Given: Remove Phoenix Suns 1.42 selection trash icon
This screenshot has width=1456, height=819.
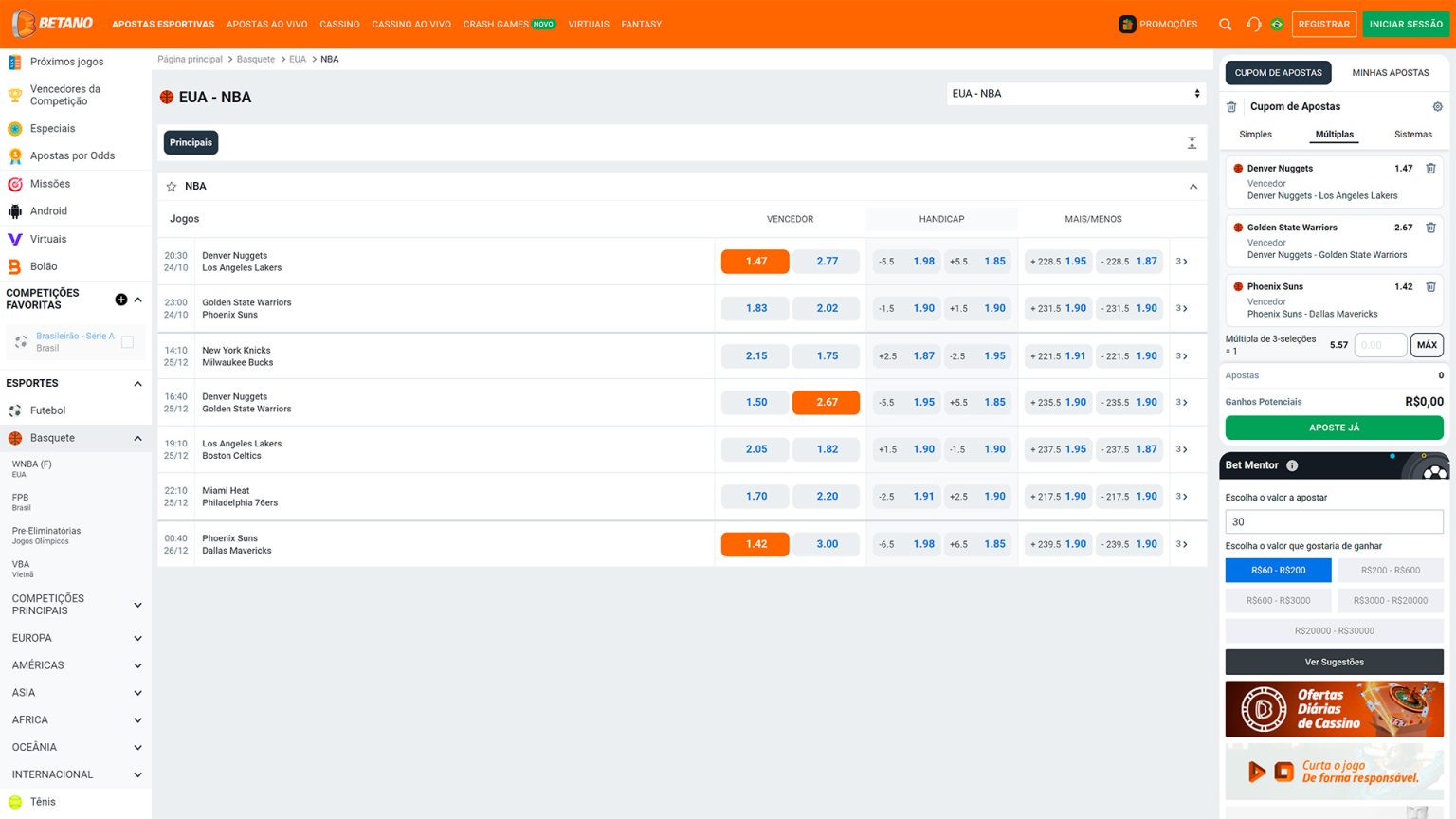Looking at the screenshot, I should (1430, 286).
